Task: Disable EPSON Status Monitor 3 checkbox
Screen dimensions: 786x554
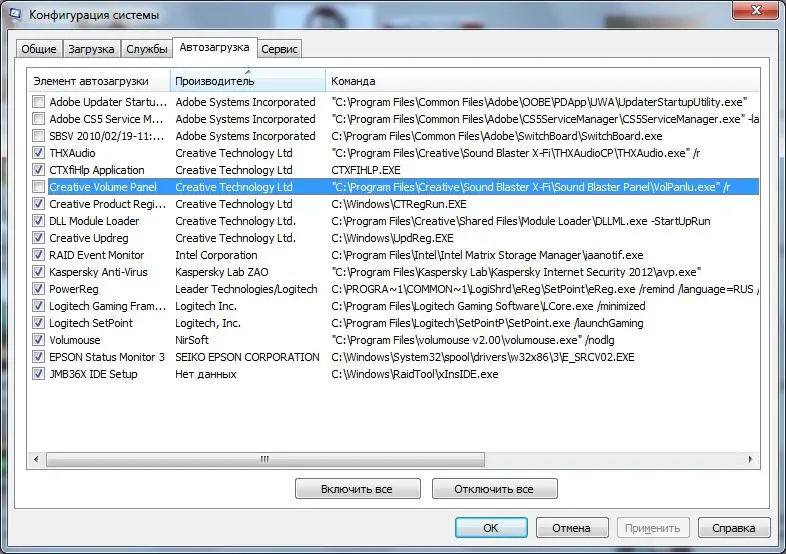Action: tap(39, 357)
